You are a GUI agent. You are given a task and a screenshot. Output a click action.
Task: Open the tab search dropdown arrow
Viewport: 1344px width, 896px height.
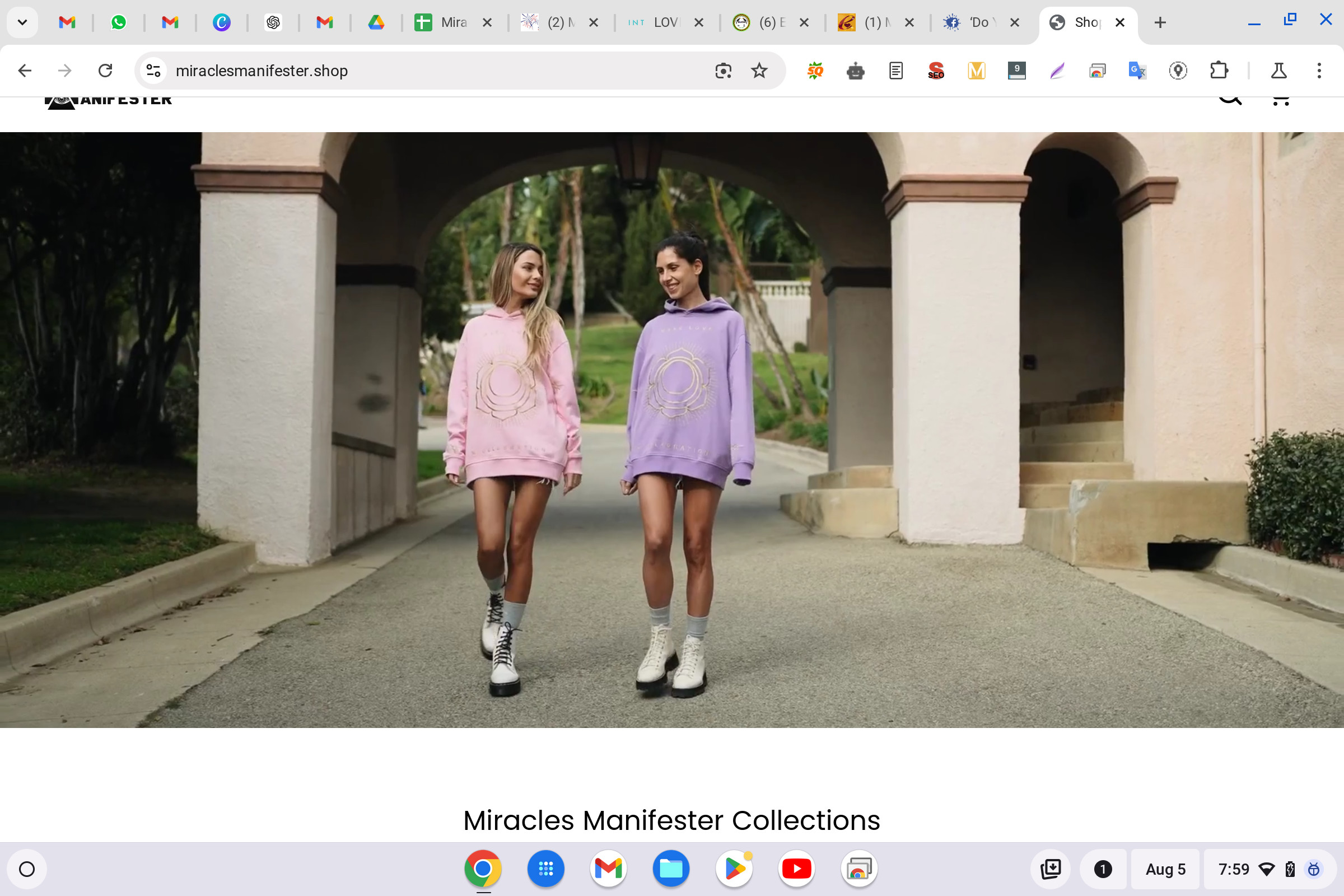tap(22, 22)
